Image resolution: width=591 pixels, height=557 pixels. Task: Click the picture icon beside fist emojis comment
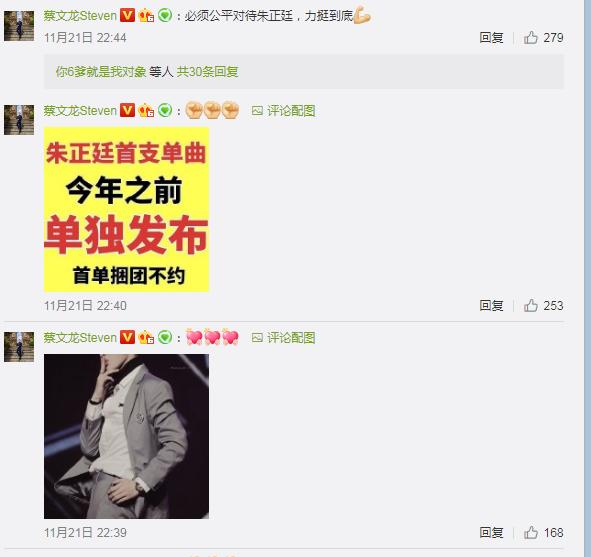(x=257, y=111)
